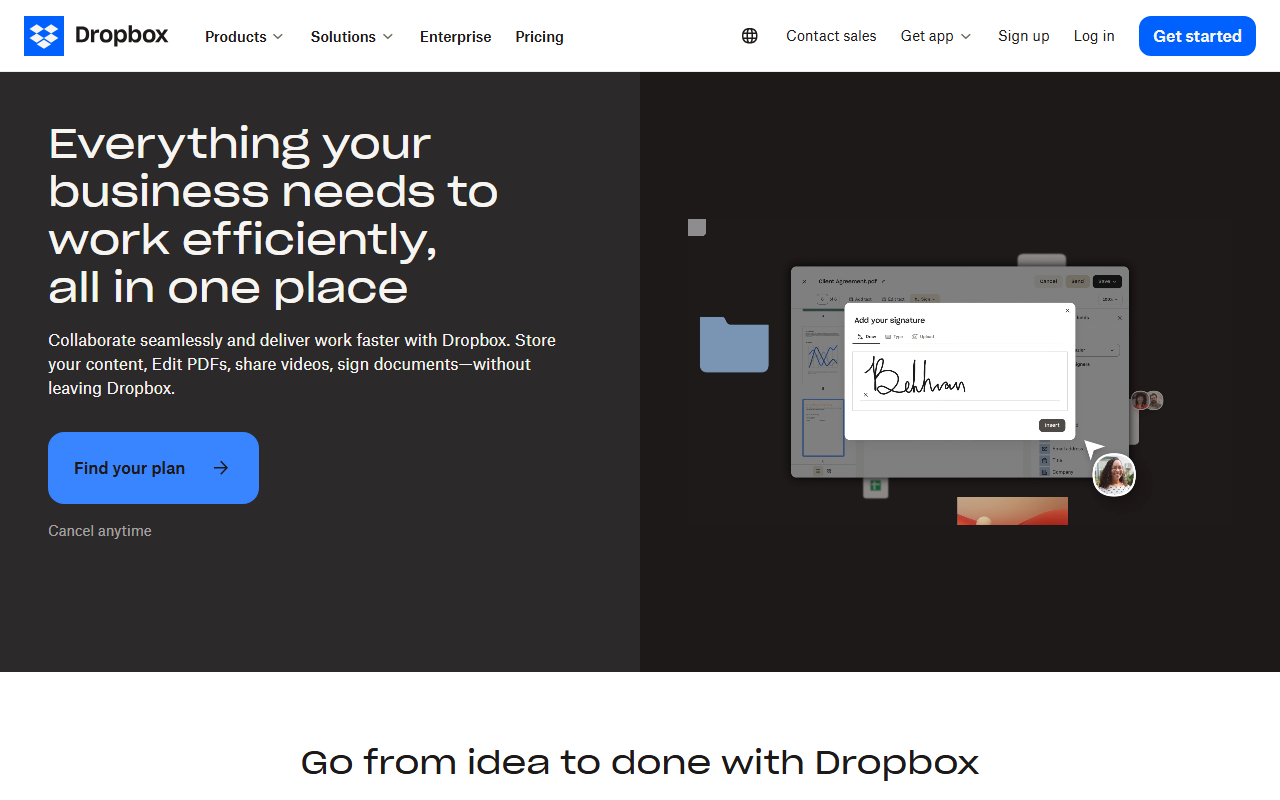Expand the Solutions dropdown menu
Image resolution: width=1280 pixels, height=800 pixels.
352,37
